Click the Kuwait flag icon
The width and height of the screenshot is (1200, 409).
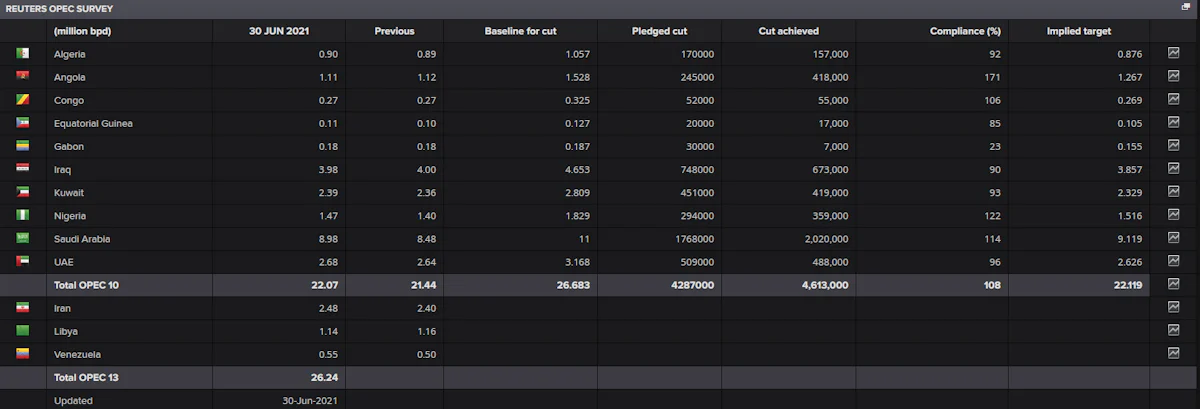22,192
